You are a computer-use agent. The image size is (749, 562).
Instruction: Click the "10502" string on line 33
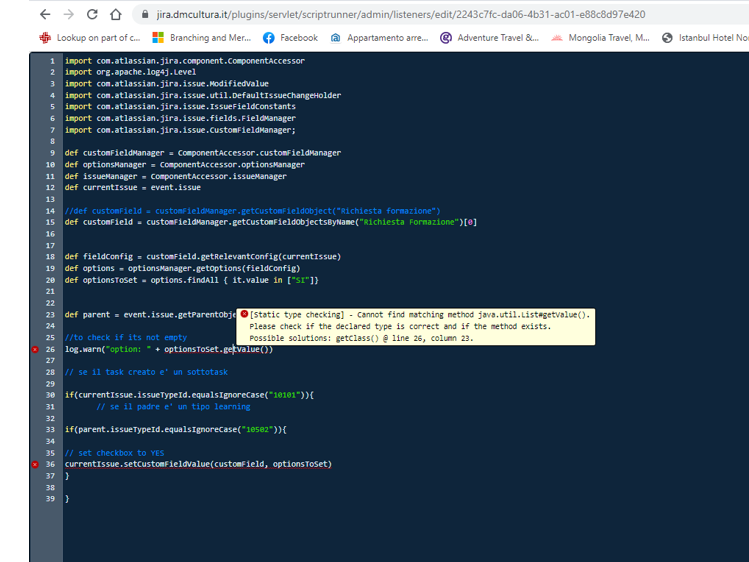coord(259,429)
